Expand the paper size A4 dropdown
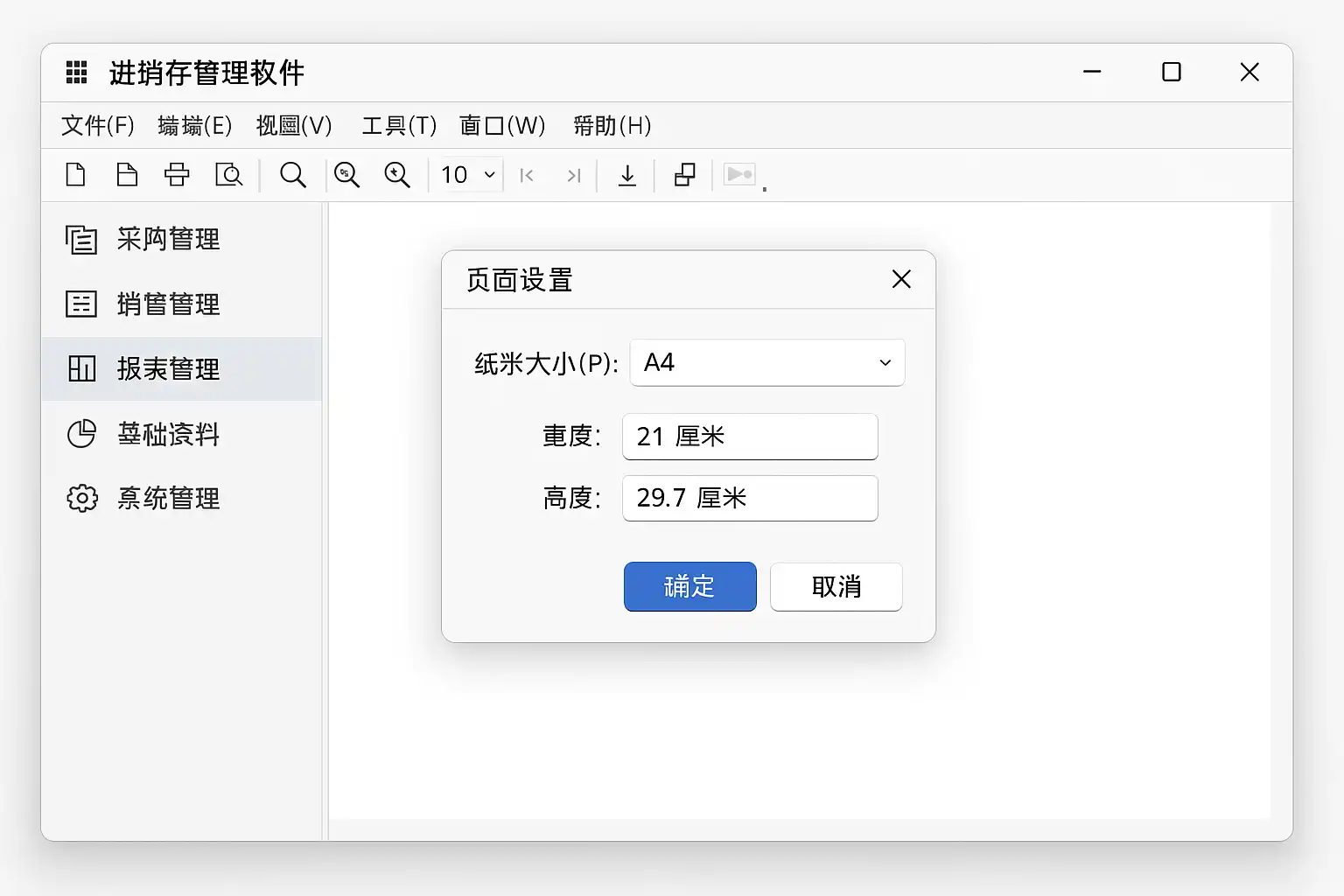The width and height of the screenshot is (1344, 896). click(767, 362)
